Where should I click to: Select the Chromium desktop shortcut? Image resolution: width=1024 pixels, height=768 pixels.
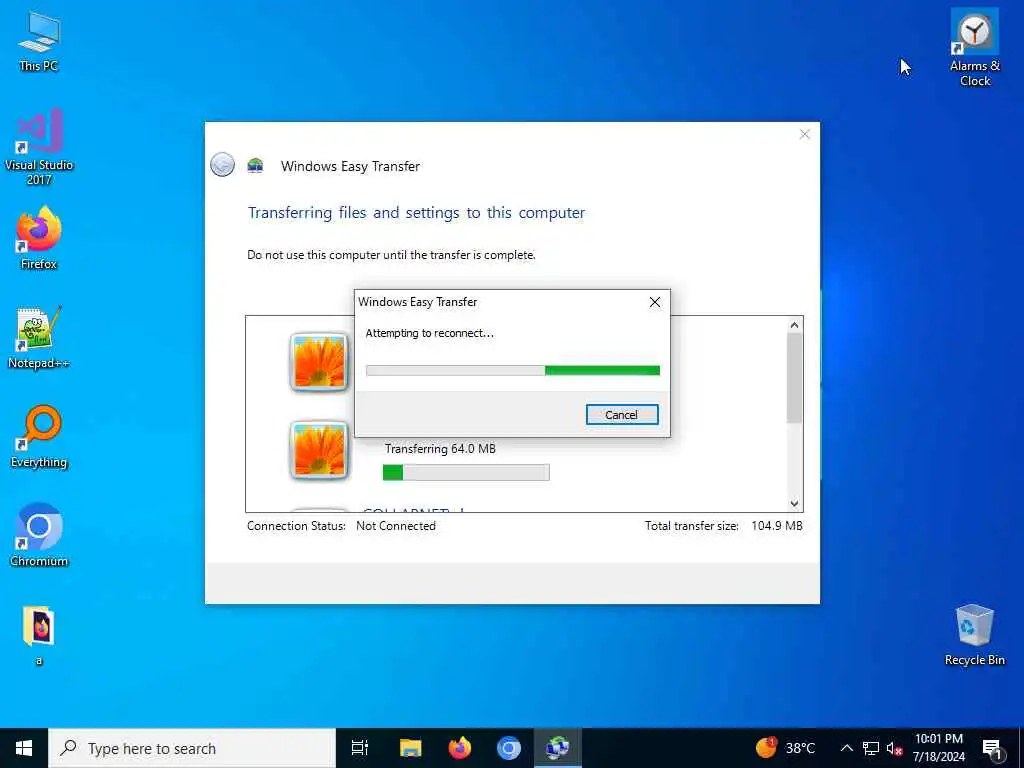(x=39, y=536)
